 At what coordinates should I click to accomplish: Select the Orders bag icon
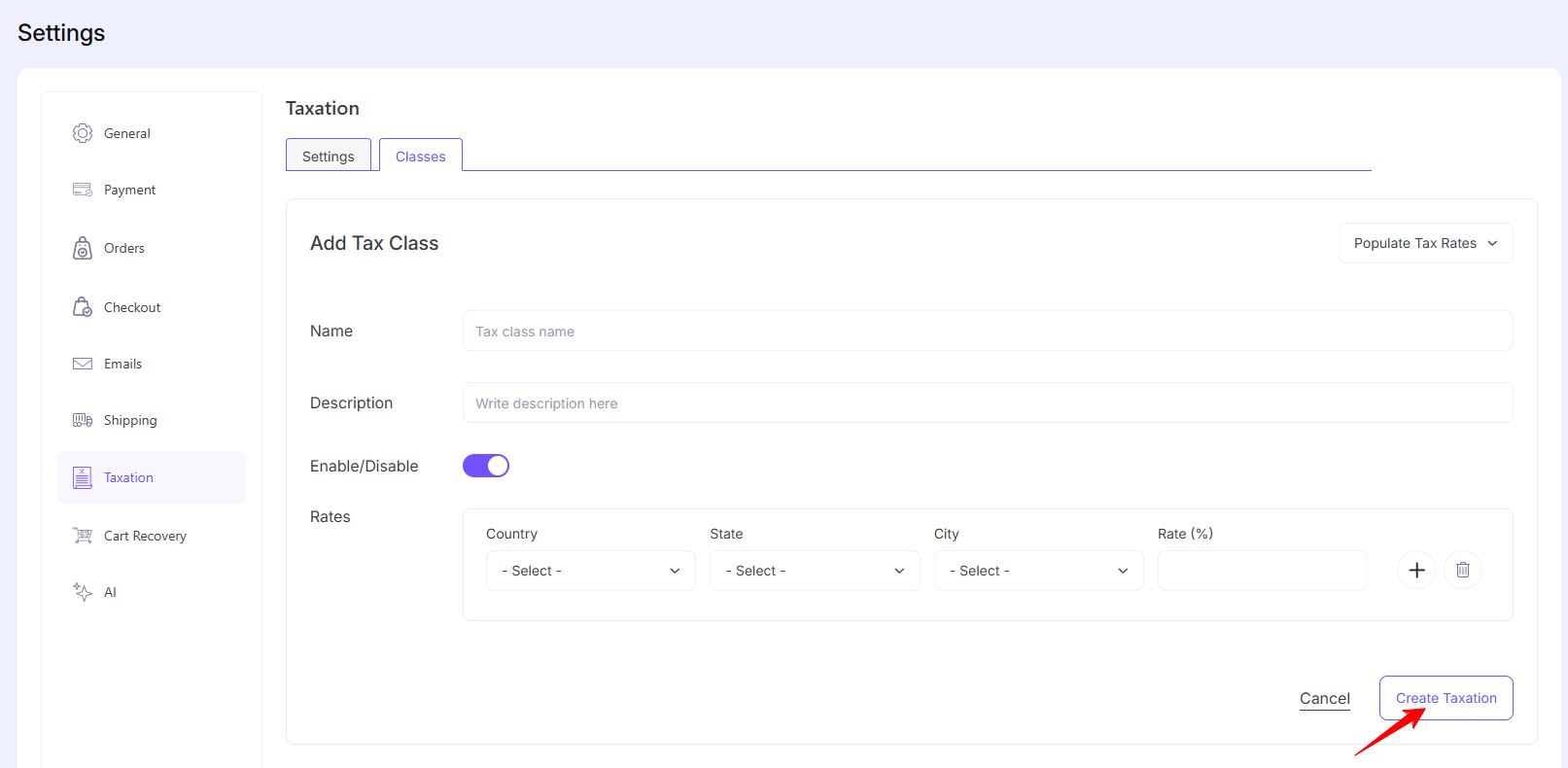click(x=83, y=248)
